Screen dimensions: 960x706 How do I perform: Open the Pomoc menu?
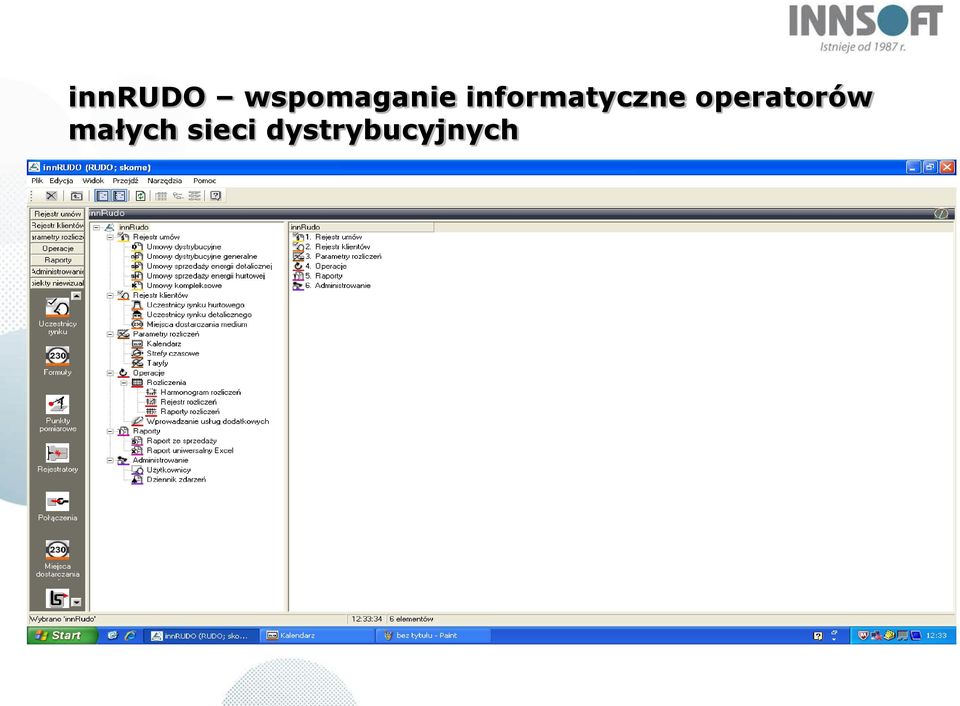(204, 181)
